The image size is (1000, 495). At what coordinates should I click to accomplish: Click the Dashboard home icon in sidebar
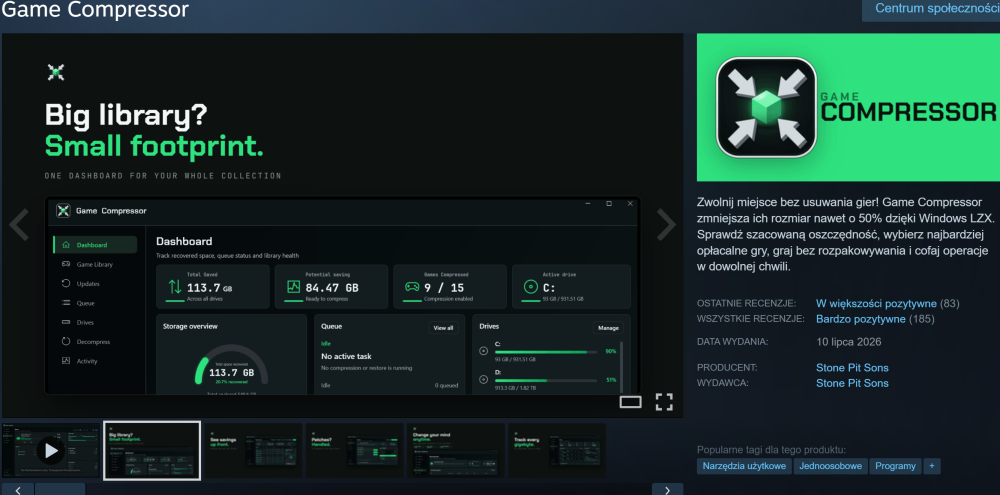tap(66, 245)
